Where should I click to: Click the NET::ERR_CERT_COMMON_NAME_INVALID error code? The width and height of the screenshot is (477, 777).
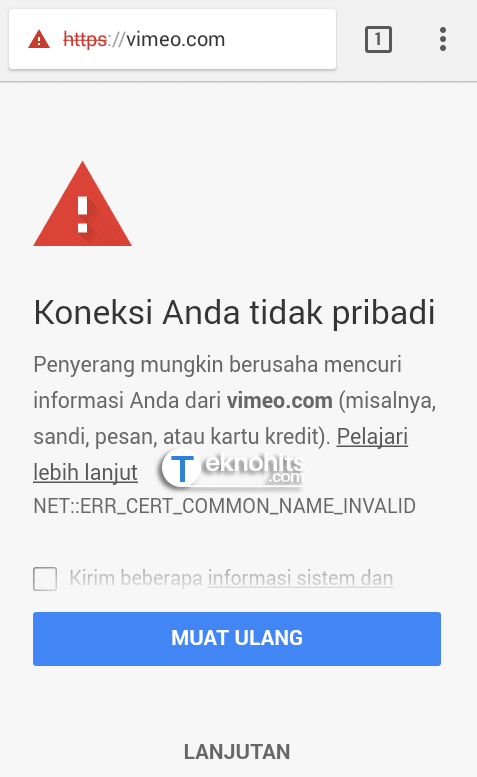pos(224,506)
